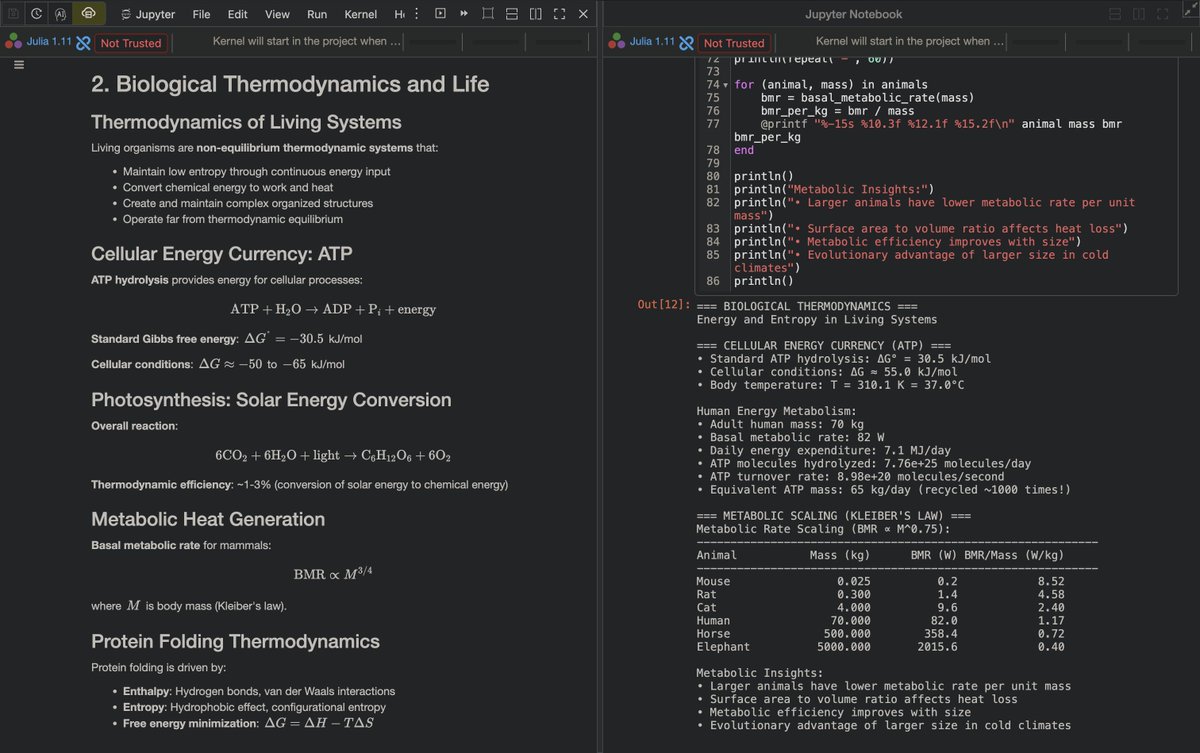1200x753 pixels.
Task: Open the history clock icon in left toolbar
Action: [x=37, y=14]
